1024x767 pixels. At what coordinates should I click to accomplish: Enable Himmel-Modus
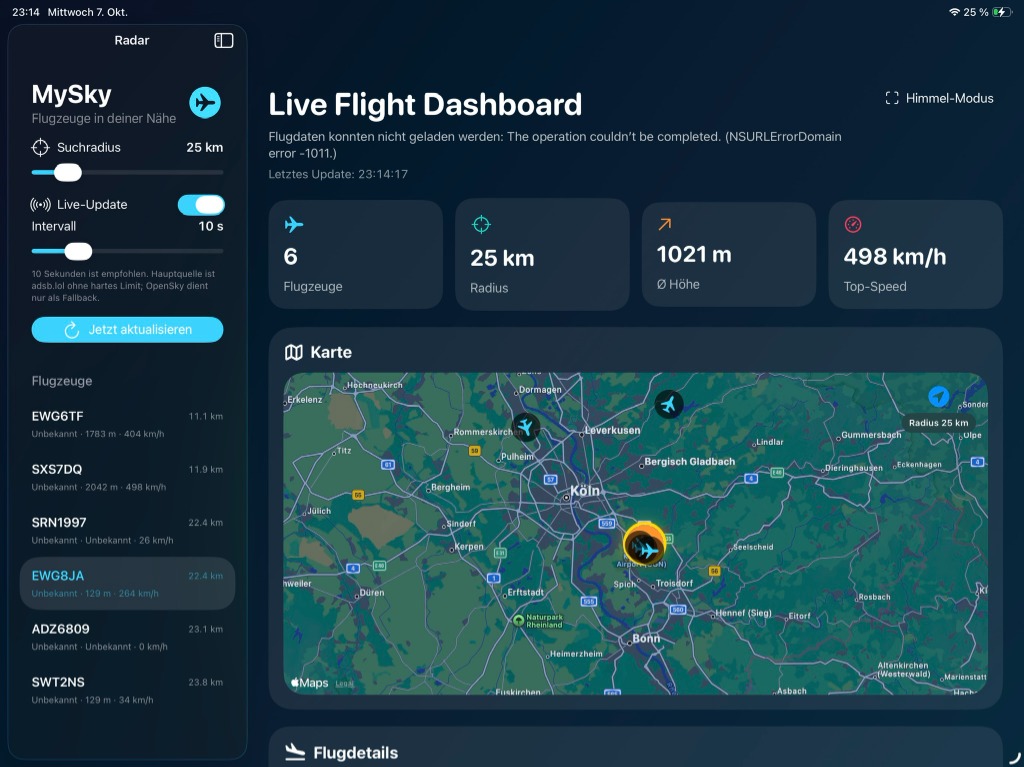pos(939,99)
